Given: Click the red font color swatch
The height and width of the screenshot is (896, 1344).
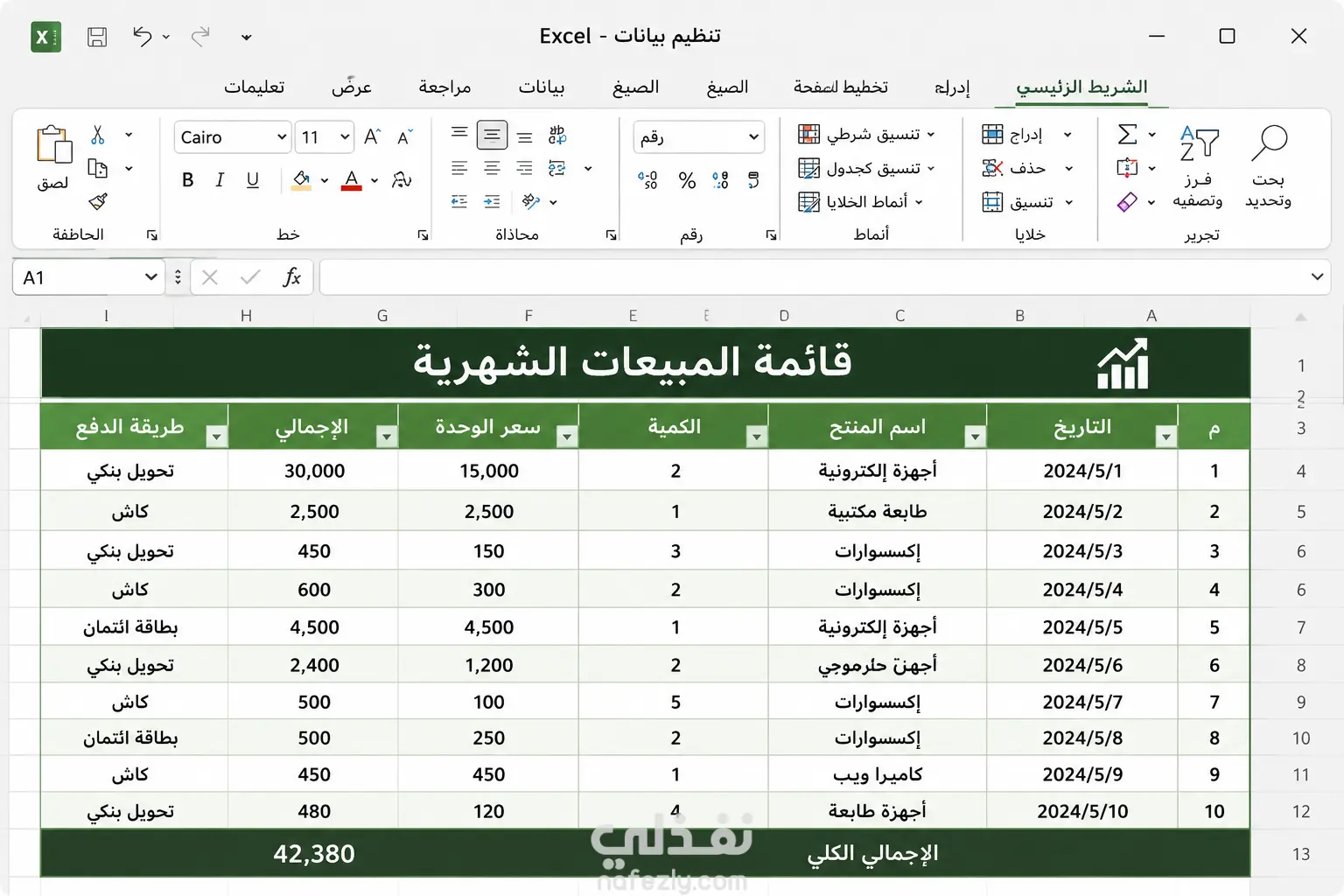Looking at the screenshot, I should click(x=352, y=180).
